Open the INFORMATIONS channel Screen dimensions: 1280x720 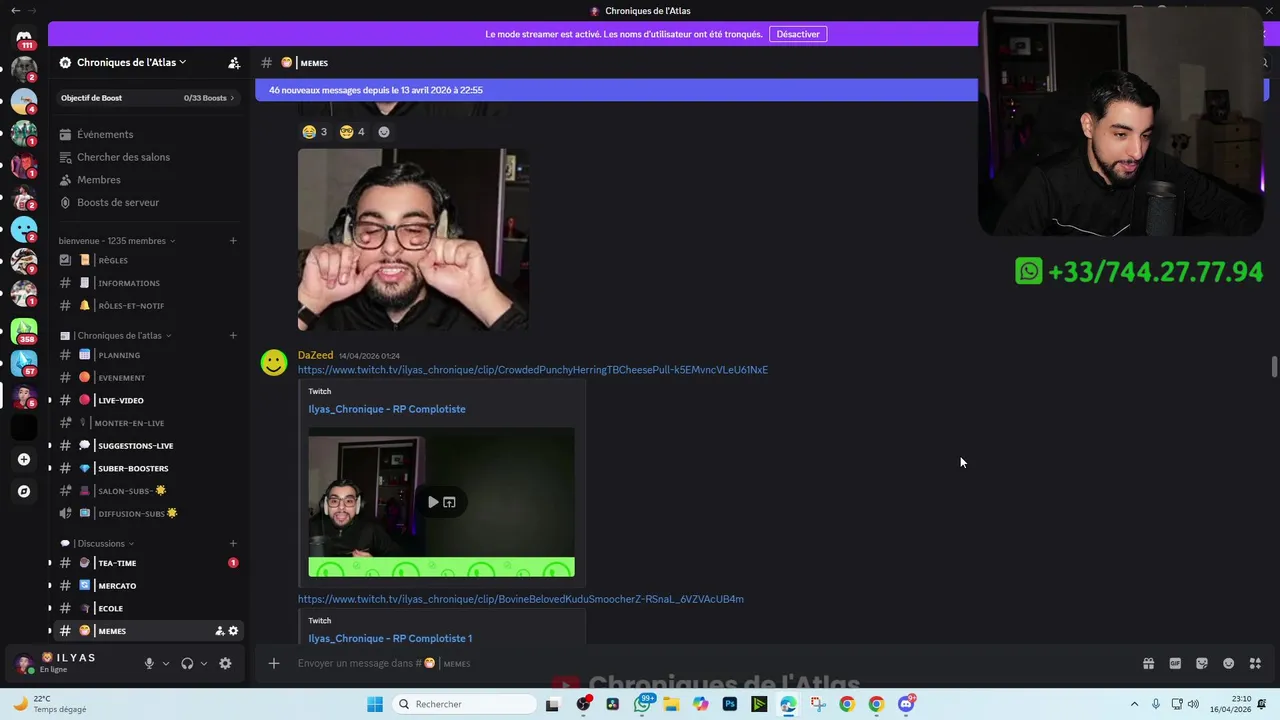pyautogui.click(x=148, y=283)
